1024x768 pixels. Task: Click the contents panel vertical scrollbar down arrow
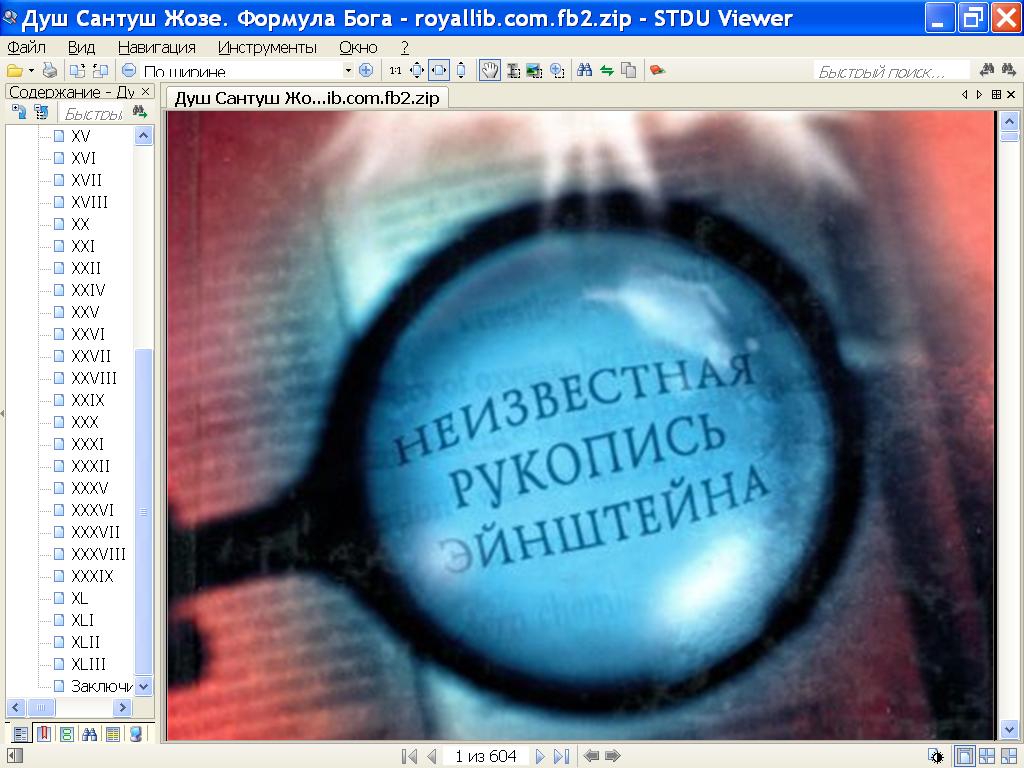[x=144, y=686]
